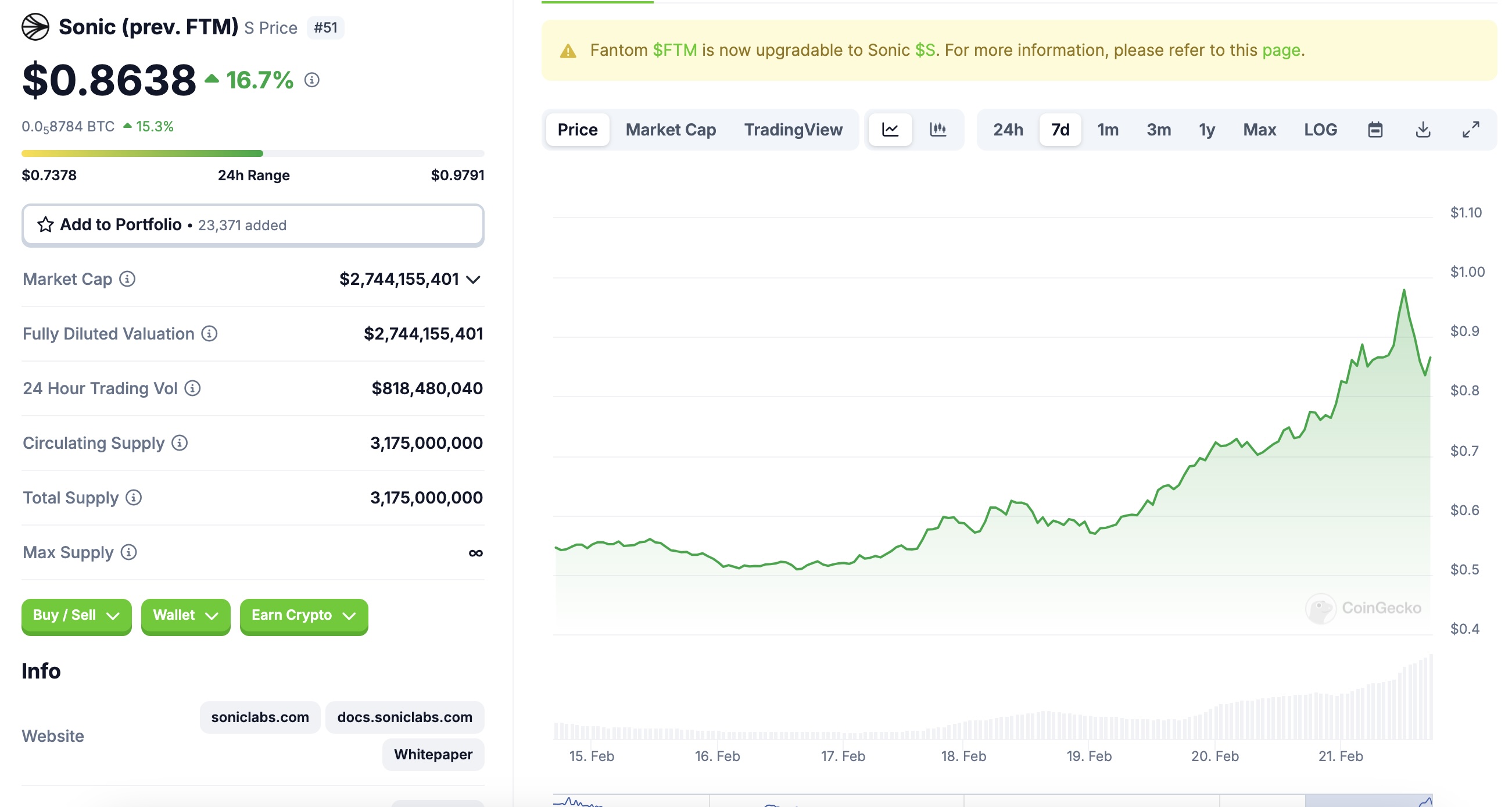Switch to the candlestick chart icon
Screen dimensions: 1512x807
[938, 129]
